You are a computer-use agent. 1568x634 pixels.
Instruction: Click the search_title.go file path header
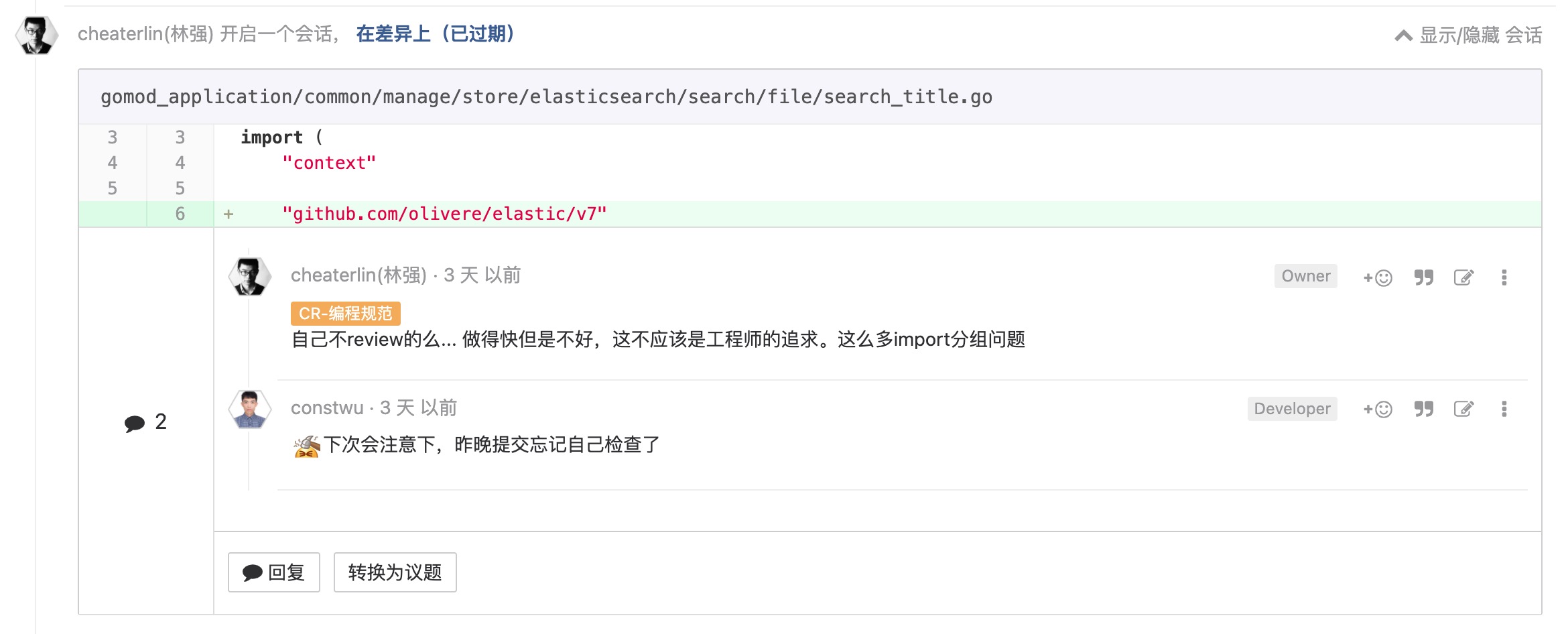(546, 97)
